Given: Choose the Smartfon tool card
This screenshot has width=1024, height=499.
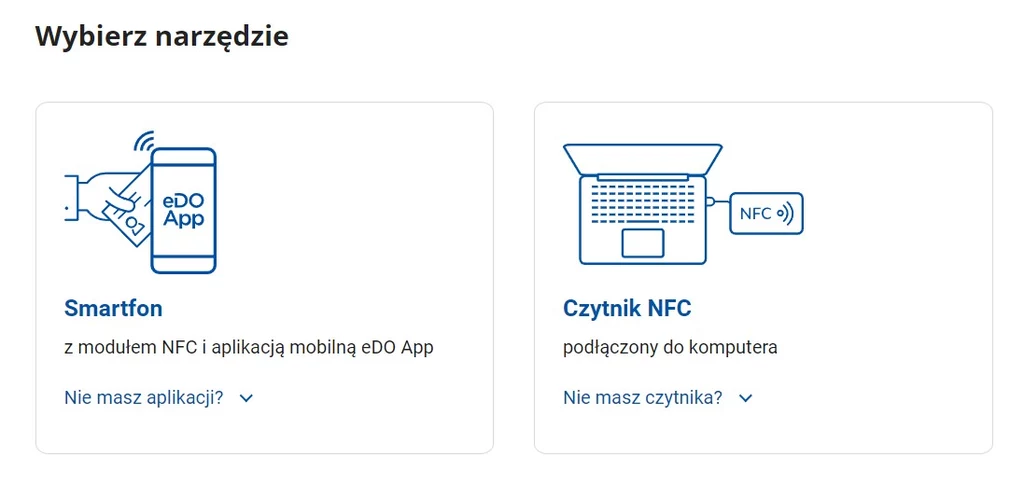Looking at the screenshot, I should pyautogui.click(x=264, y=278).
